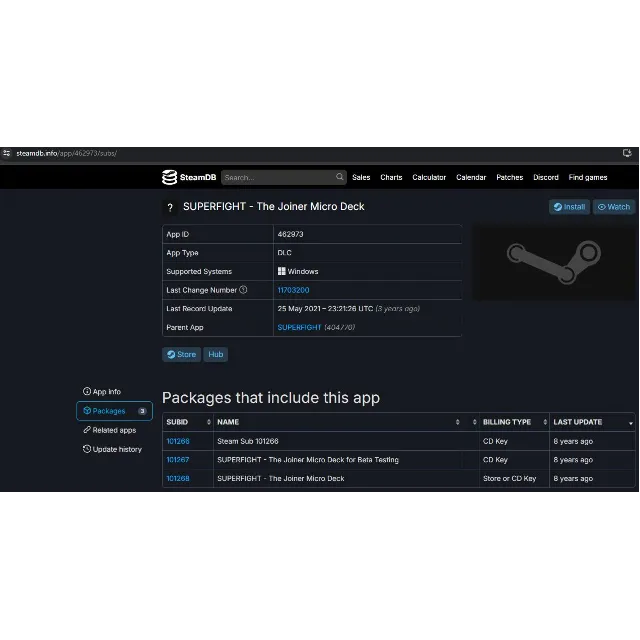Click 'Packages that include this app' heading

click(271, 398)
